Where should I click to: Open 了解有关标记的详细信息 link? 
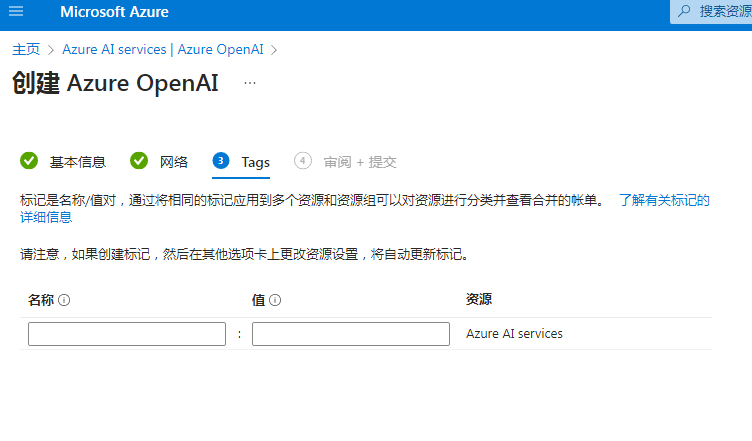(x=664, y=200)
